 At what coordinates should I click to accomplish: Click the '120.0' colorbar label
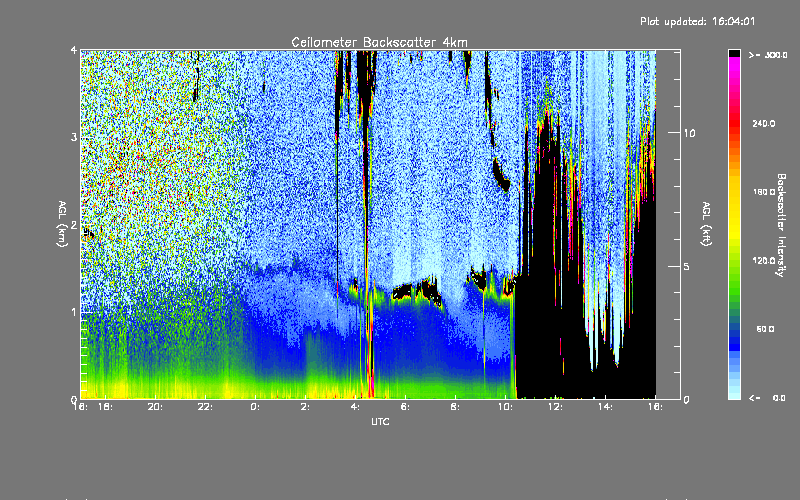(764, 261)
